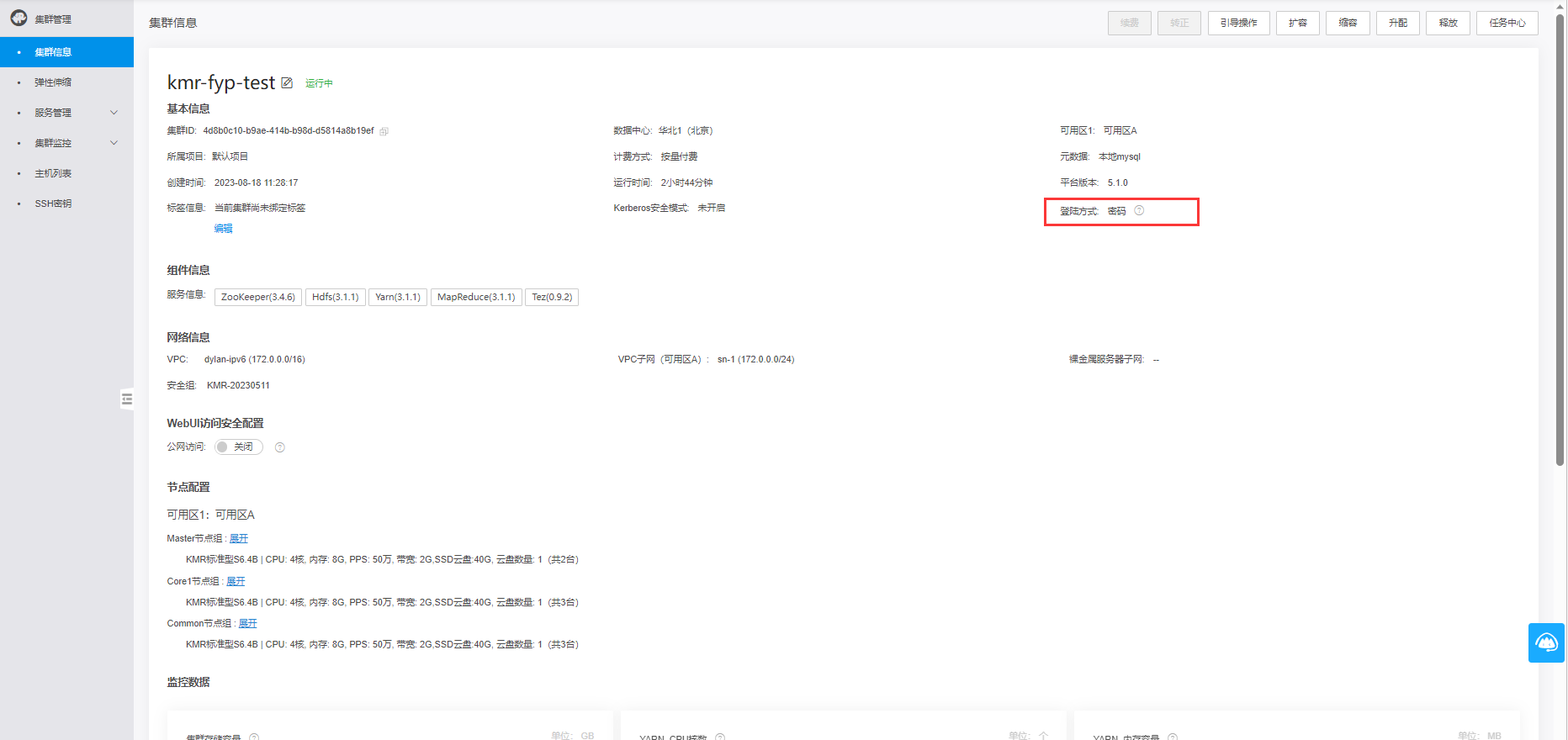Expand the Master节点组 details
Viewport: 1568px width, 740px height.
(x=239, y=538)
